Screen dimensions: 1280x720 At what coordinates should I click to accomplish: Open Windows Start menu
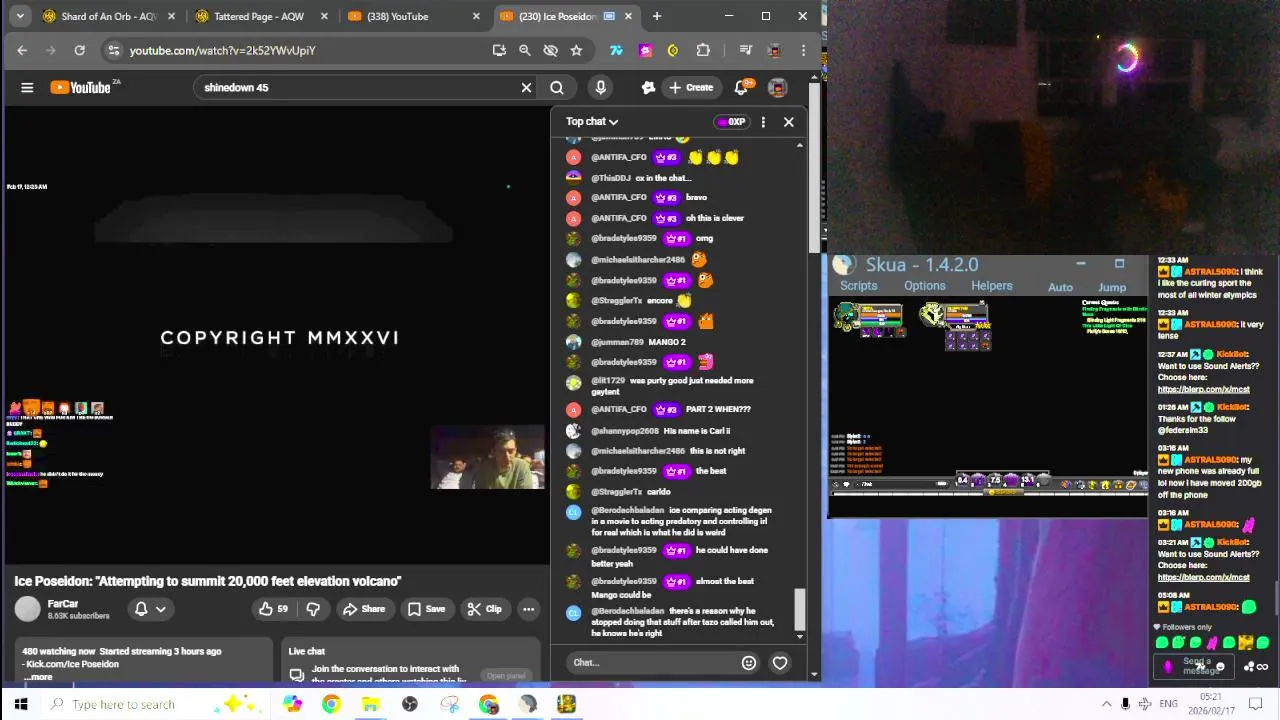(x=20, y=704)
